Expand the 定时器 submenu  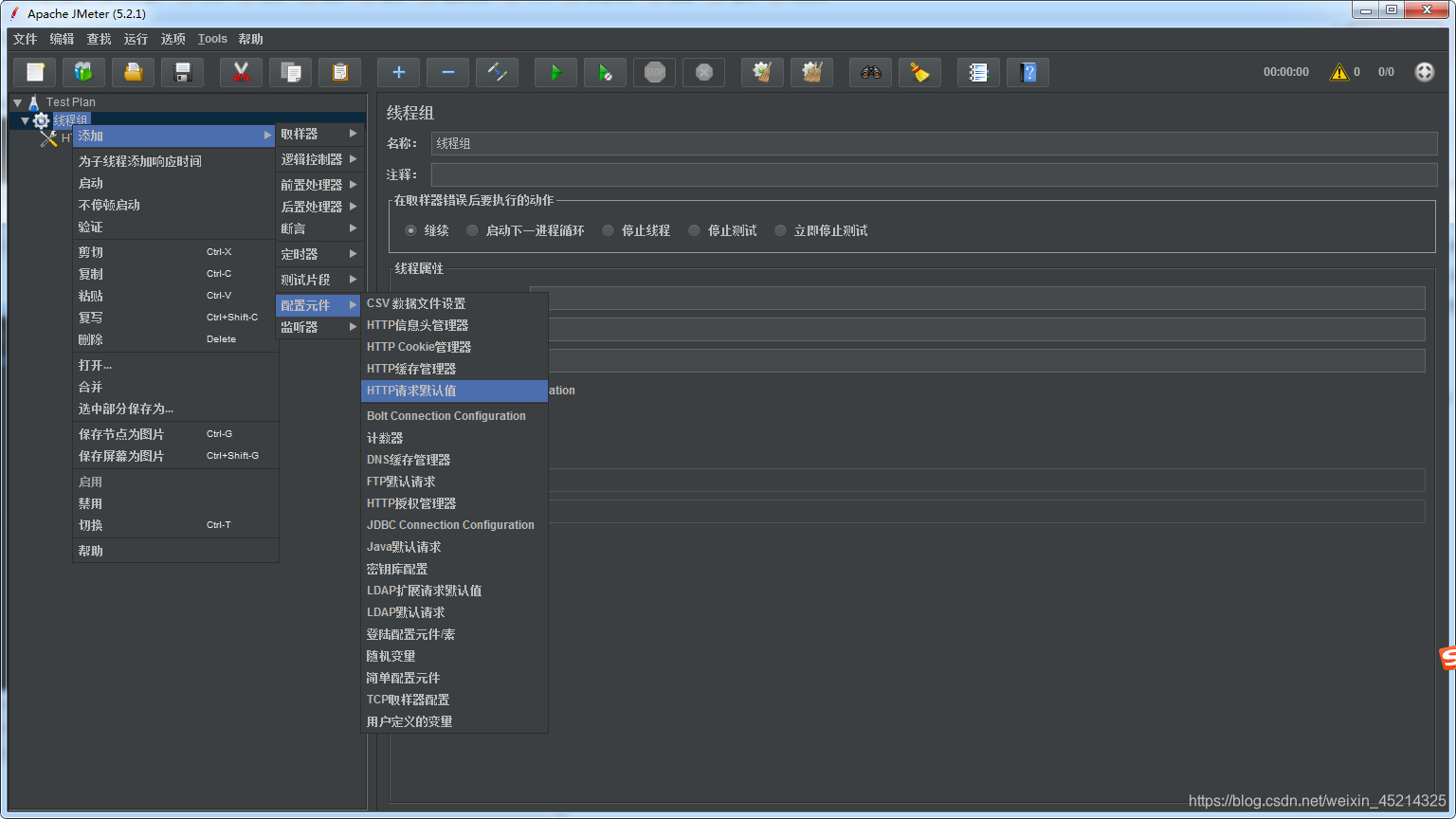[x=318, y=254]
